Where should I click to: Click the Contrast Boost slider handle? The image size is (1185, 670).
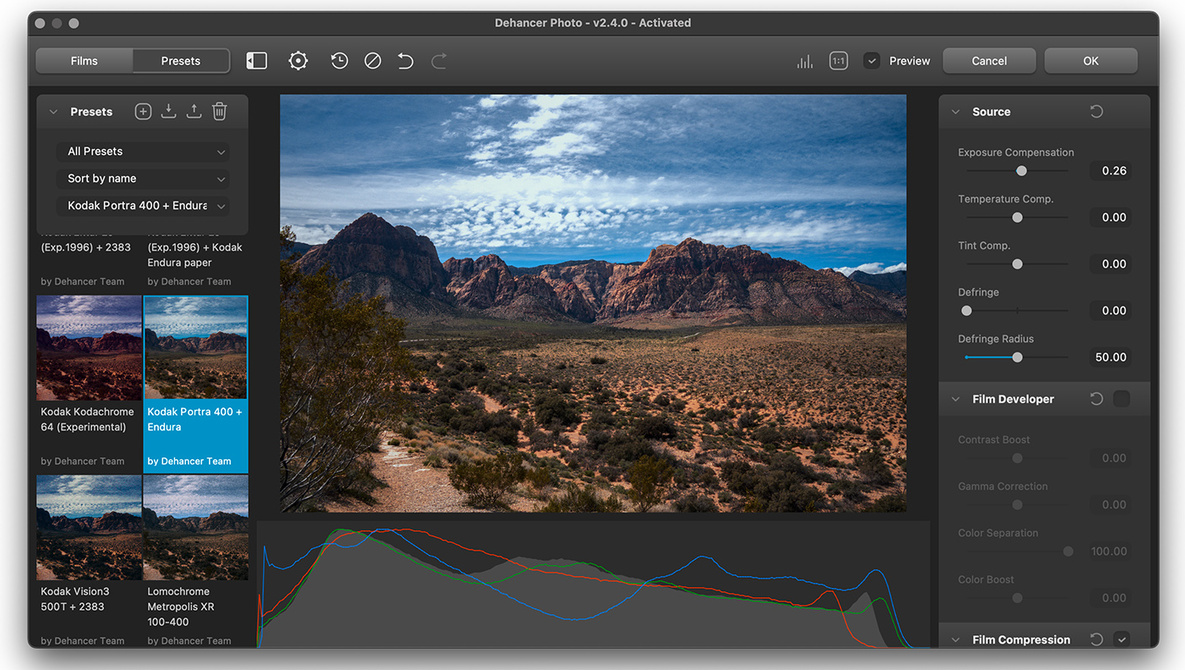[1017, 459]
